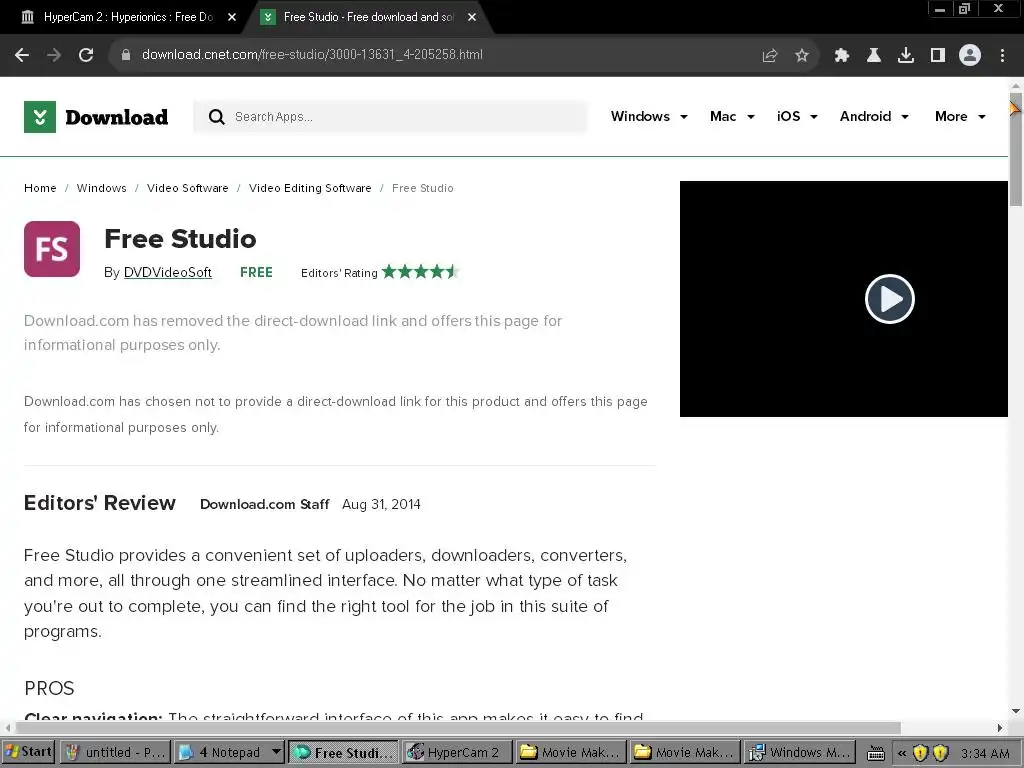Open Chrome three-dot menu
Screen dimensions: 1024x768
click(1002, 56)
